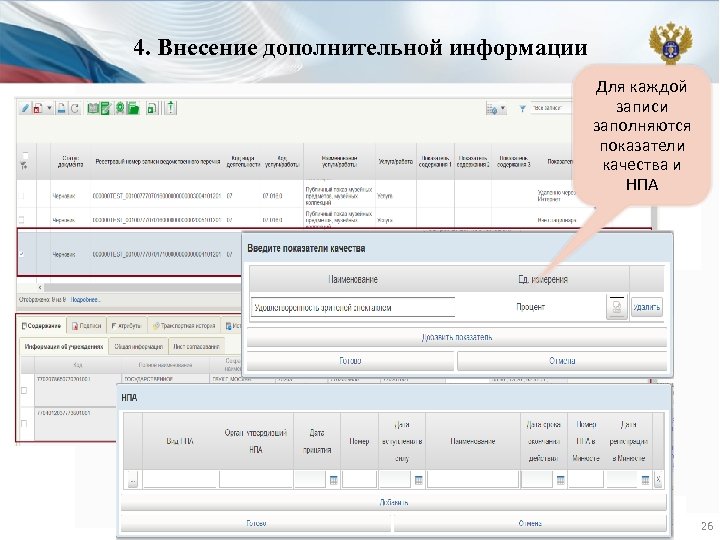
Task: Toggle the select-all checkbox in the table header
Action: pos(25,155)
